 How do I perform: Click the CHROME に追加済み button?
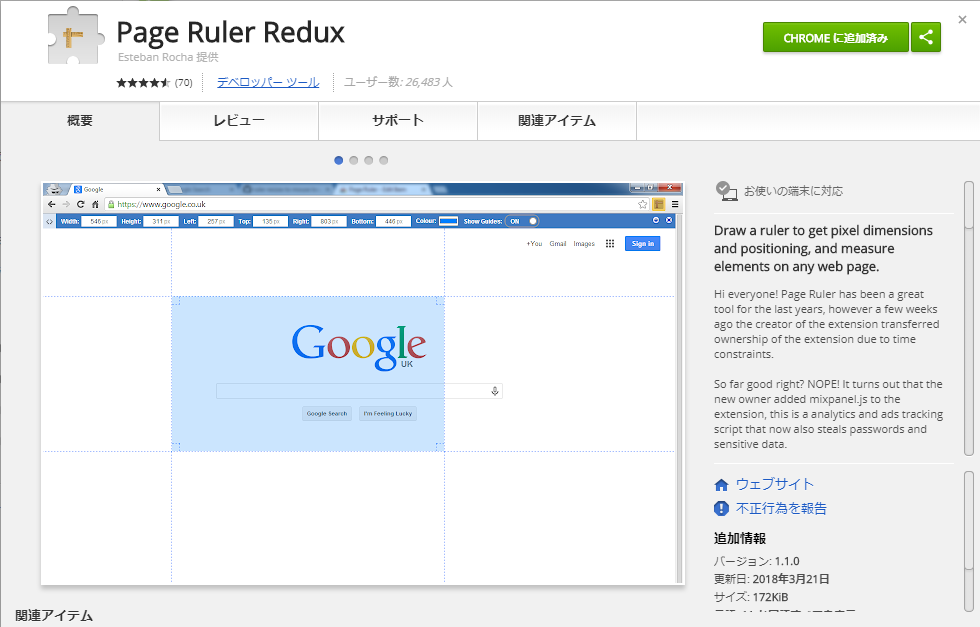coord(835,38)
